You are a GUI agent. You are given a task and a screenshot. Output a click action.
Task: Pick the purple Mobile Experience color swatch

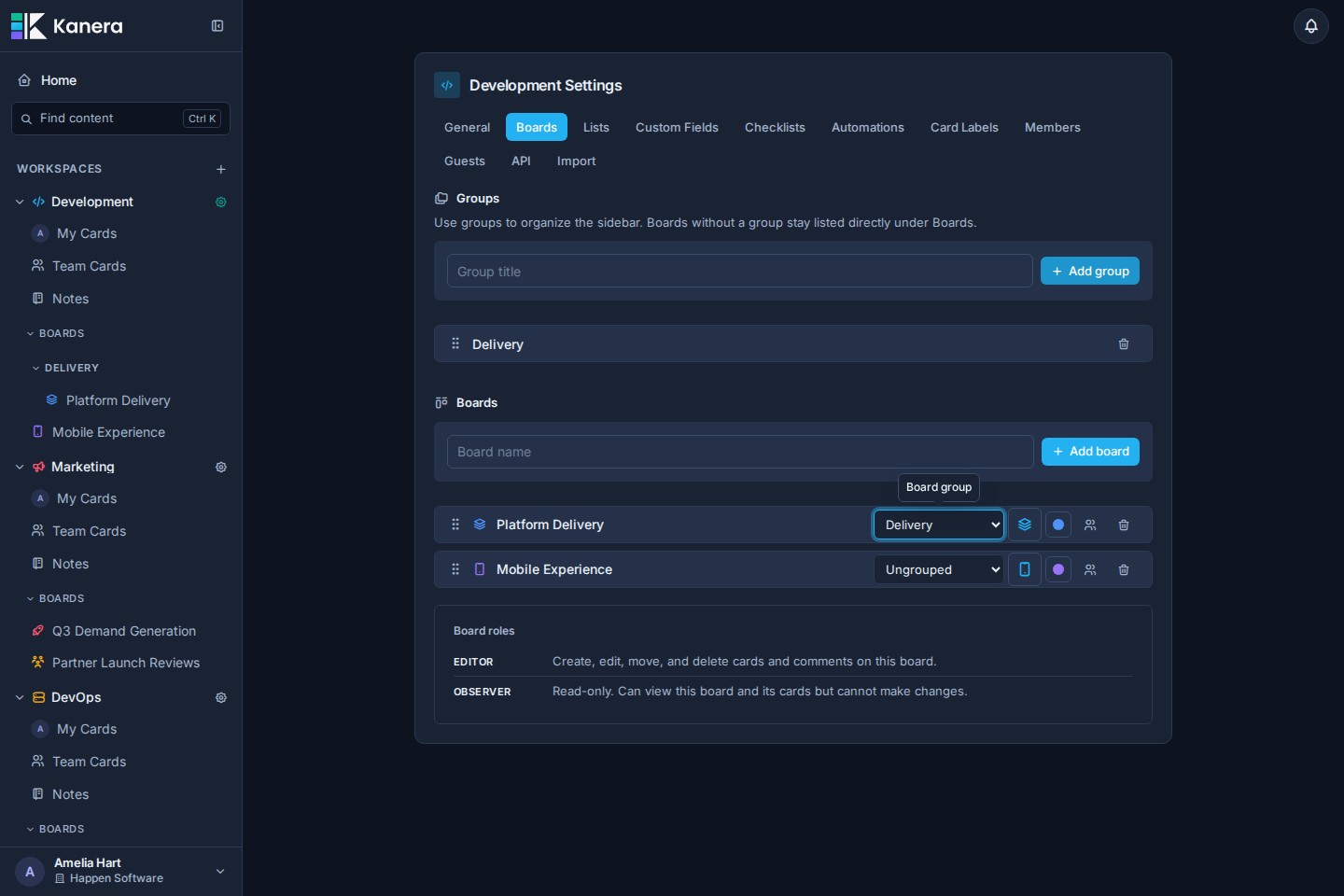point(1058,569)
